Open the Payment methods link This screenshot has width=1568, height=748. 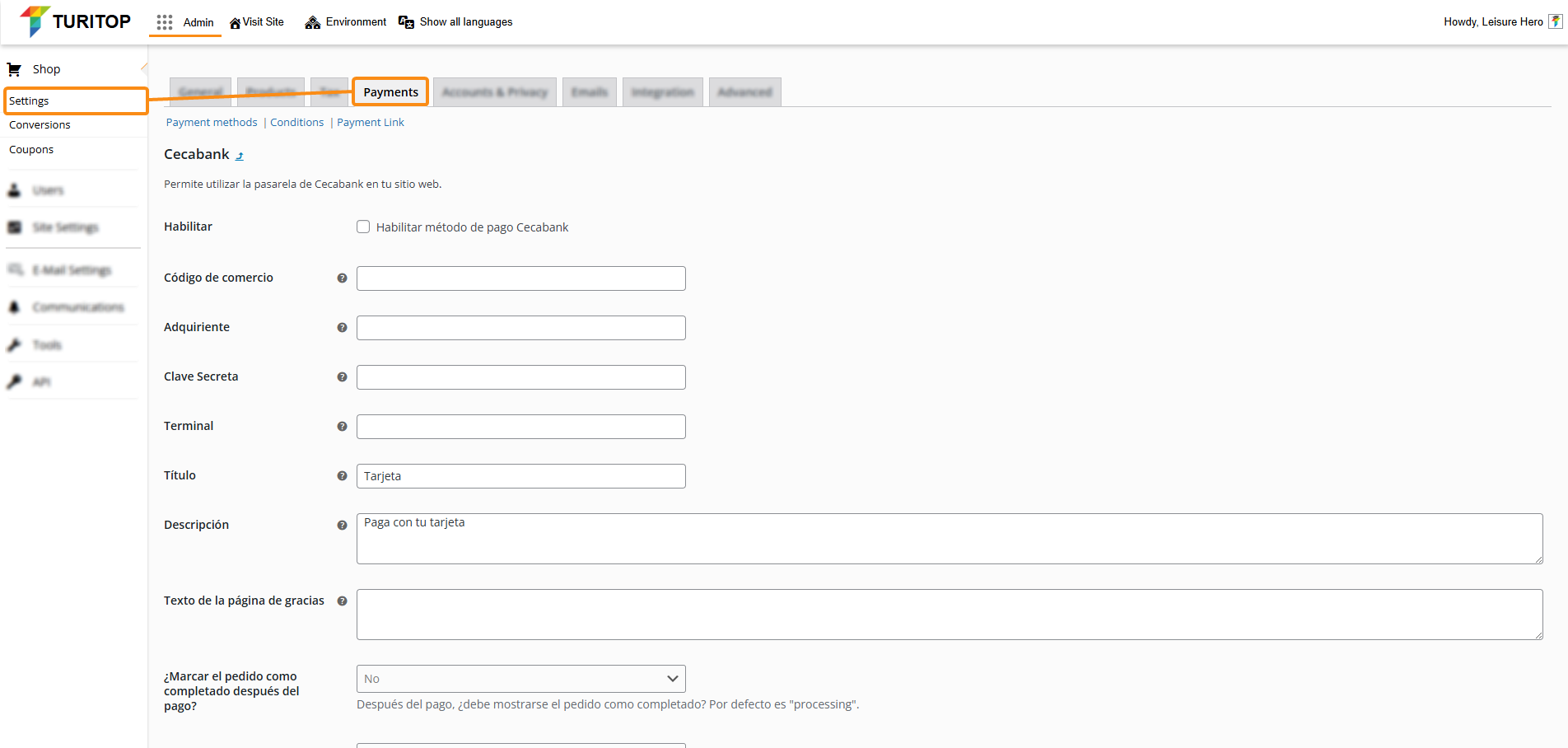(212, 122)
